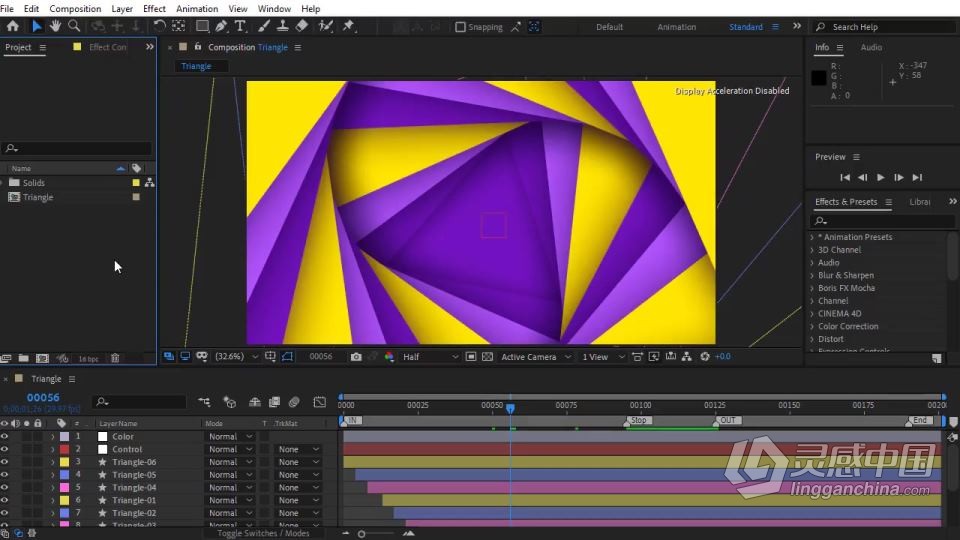
Task: Open the Animation menu
Action: pyautogui.click(x=197, y=9)
